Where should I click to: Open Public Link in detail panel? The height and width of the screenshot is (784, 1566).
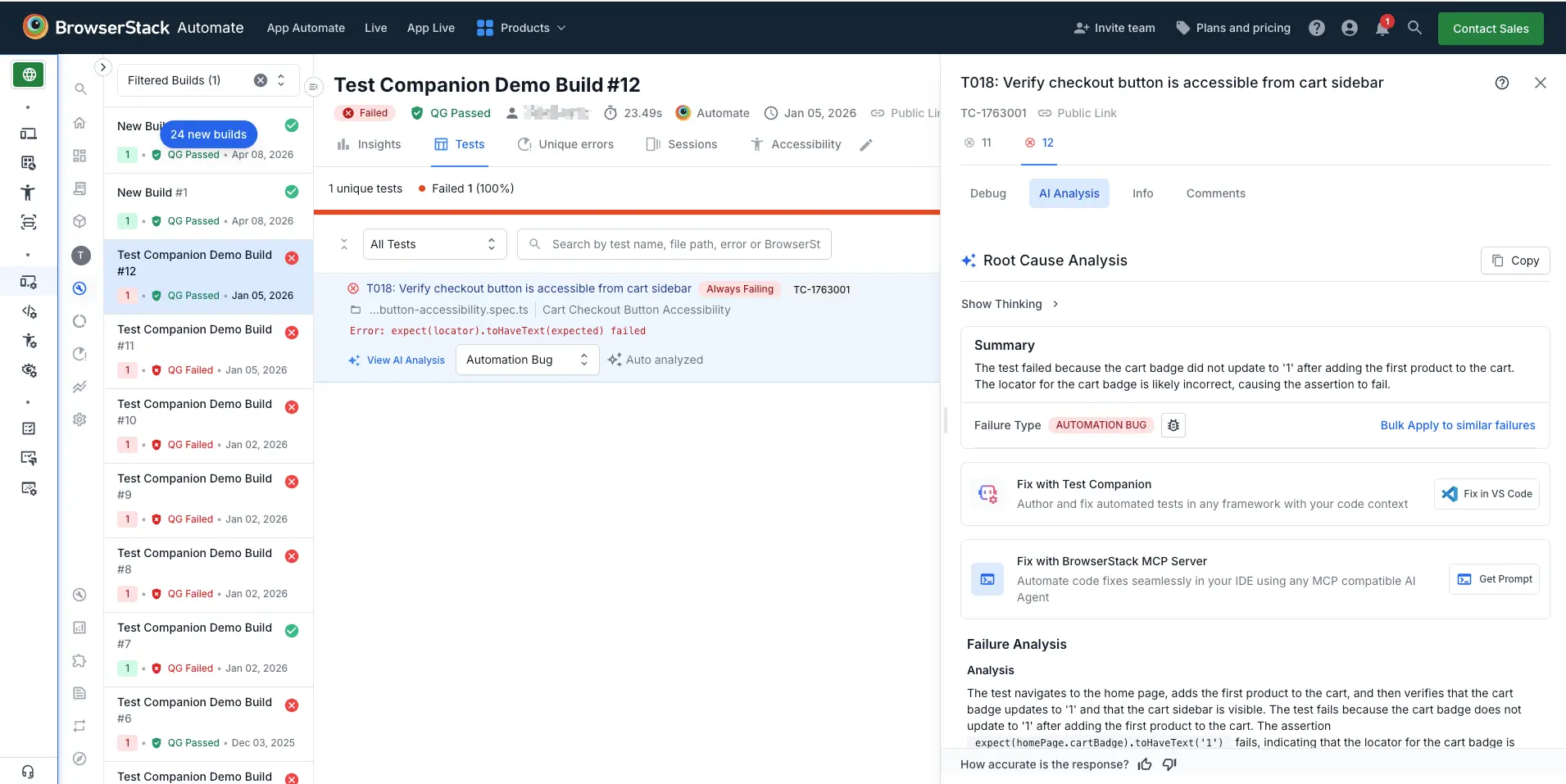click(1077, 113)
